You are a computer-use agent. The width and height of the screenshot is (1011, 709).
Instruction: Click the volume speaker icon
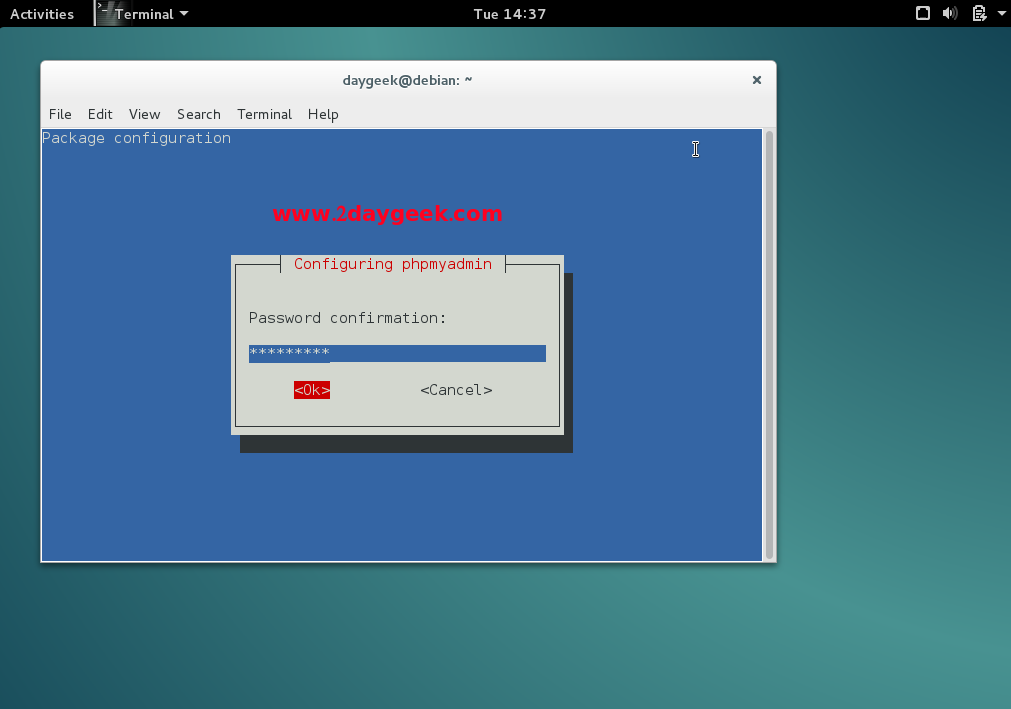click(950, 13)
